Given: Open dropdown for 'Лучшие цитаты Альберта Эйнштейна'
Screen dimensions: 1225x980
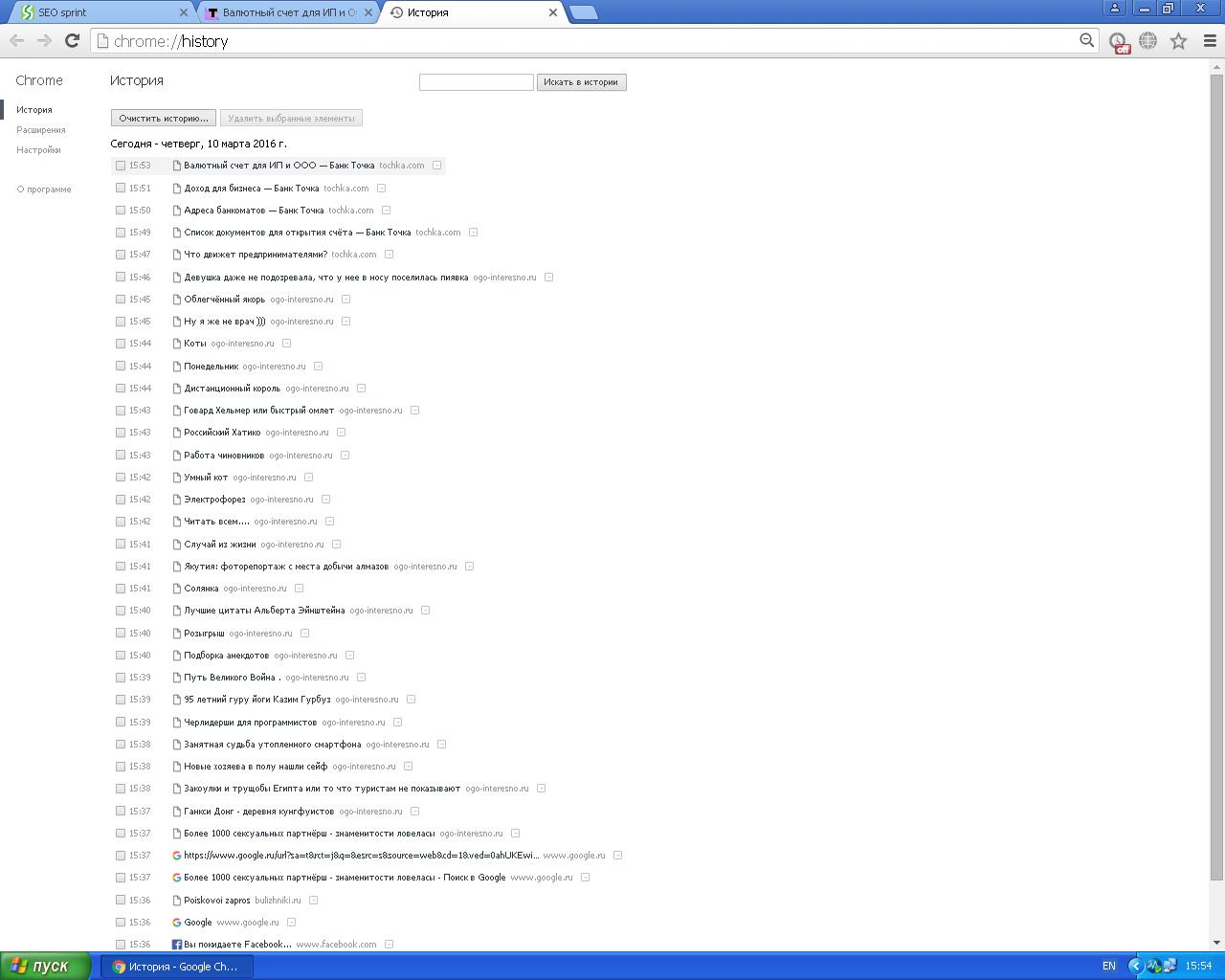Looking at the screenshot, I should pyautogui.click(x=425, y=611).
